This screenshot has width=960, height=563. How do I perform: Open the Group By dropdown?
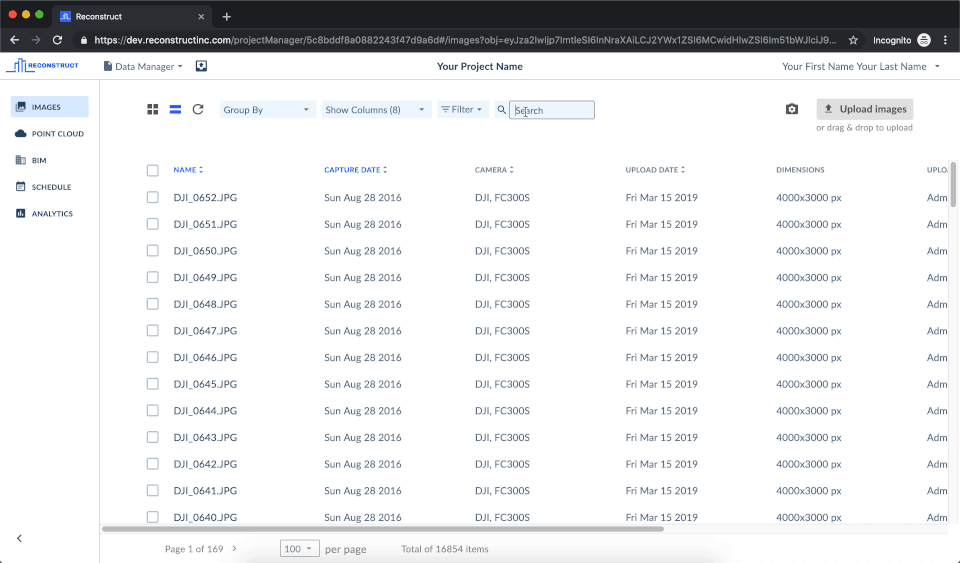click(x=267, y=110)
